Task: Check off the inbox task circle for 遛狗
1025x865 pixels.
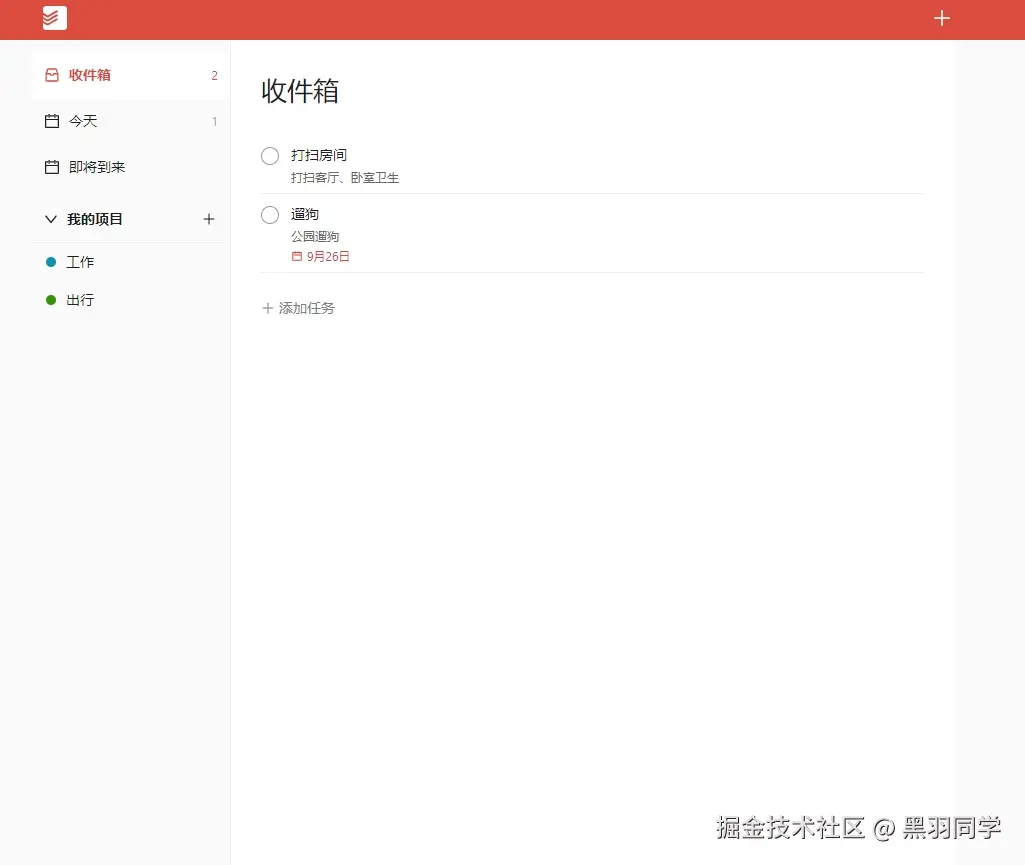Action: coord(269,214)
